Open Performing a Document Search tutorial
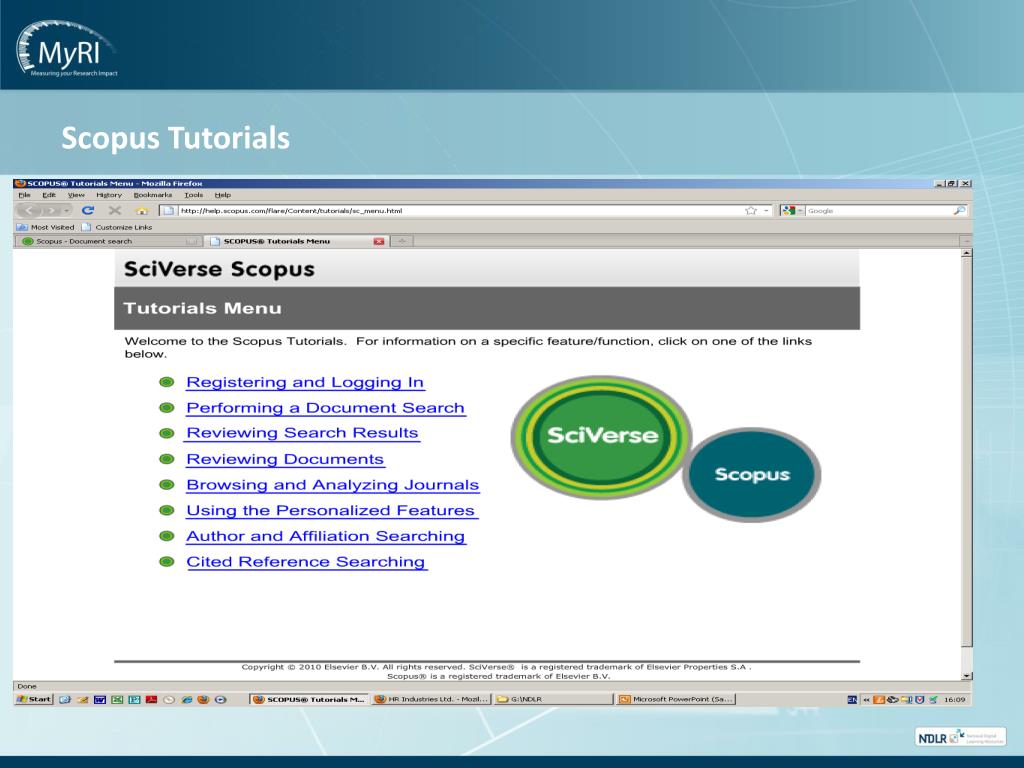Image resolution: width=1024 pixels, height=768 pixels. pyautogui.click(x=325, y=408)
